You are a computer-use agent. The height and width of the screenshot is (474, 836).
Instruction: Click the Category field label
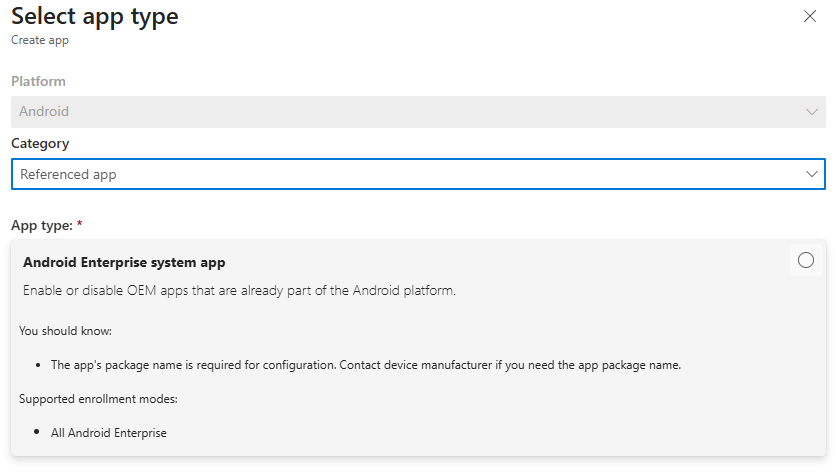pos(40,143)
